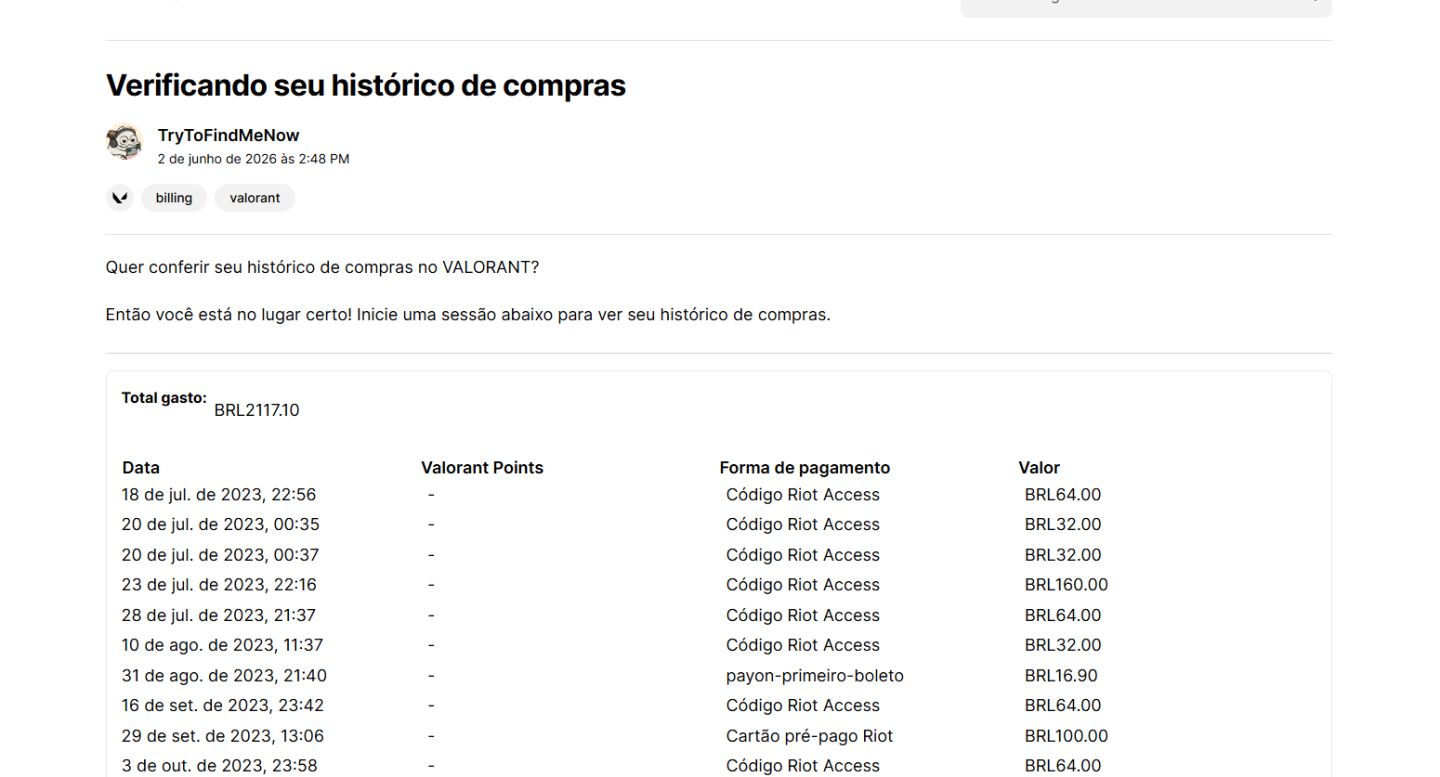Click the date 10 de ago. de 2023, 11:37
The width and height of the screenshot is (1440, 777).
[223, 645]
